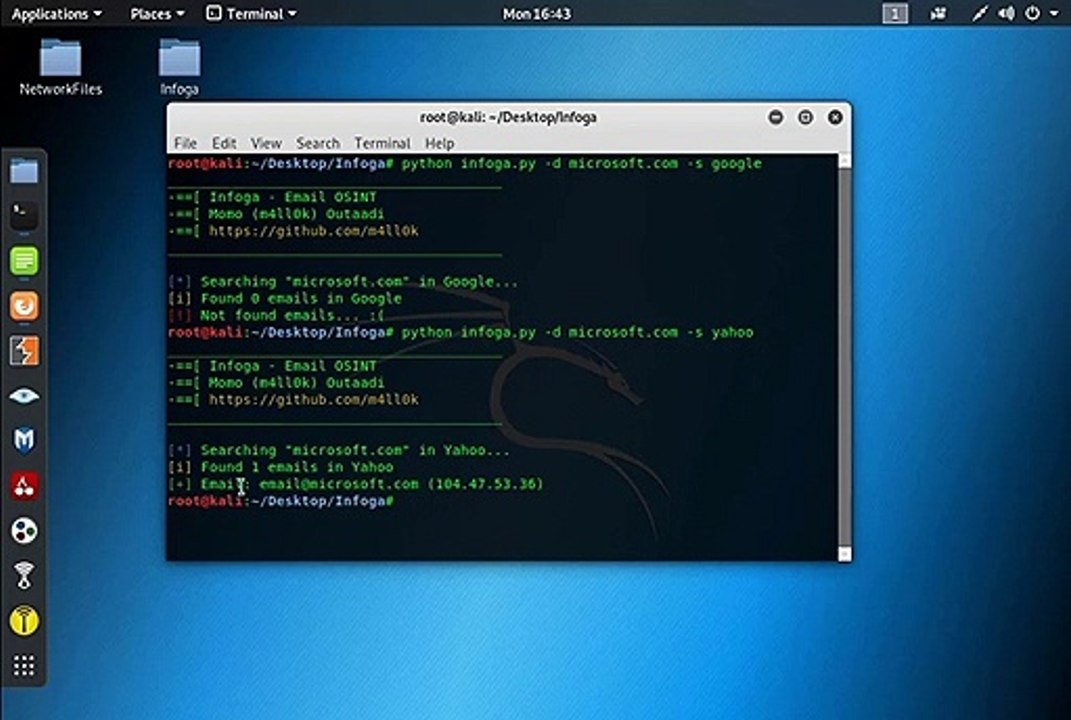Click the terminal scrollbar up arrow
Image resolution: width=1071 pixels, height=720 pixels.
tap(844, 161)
